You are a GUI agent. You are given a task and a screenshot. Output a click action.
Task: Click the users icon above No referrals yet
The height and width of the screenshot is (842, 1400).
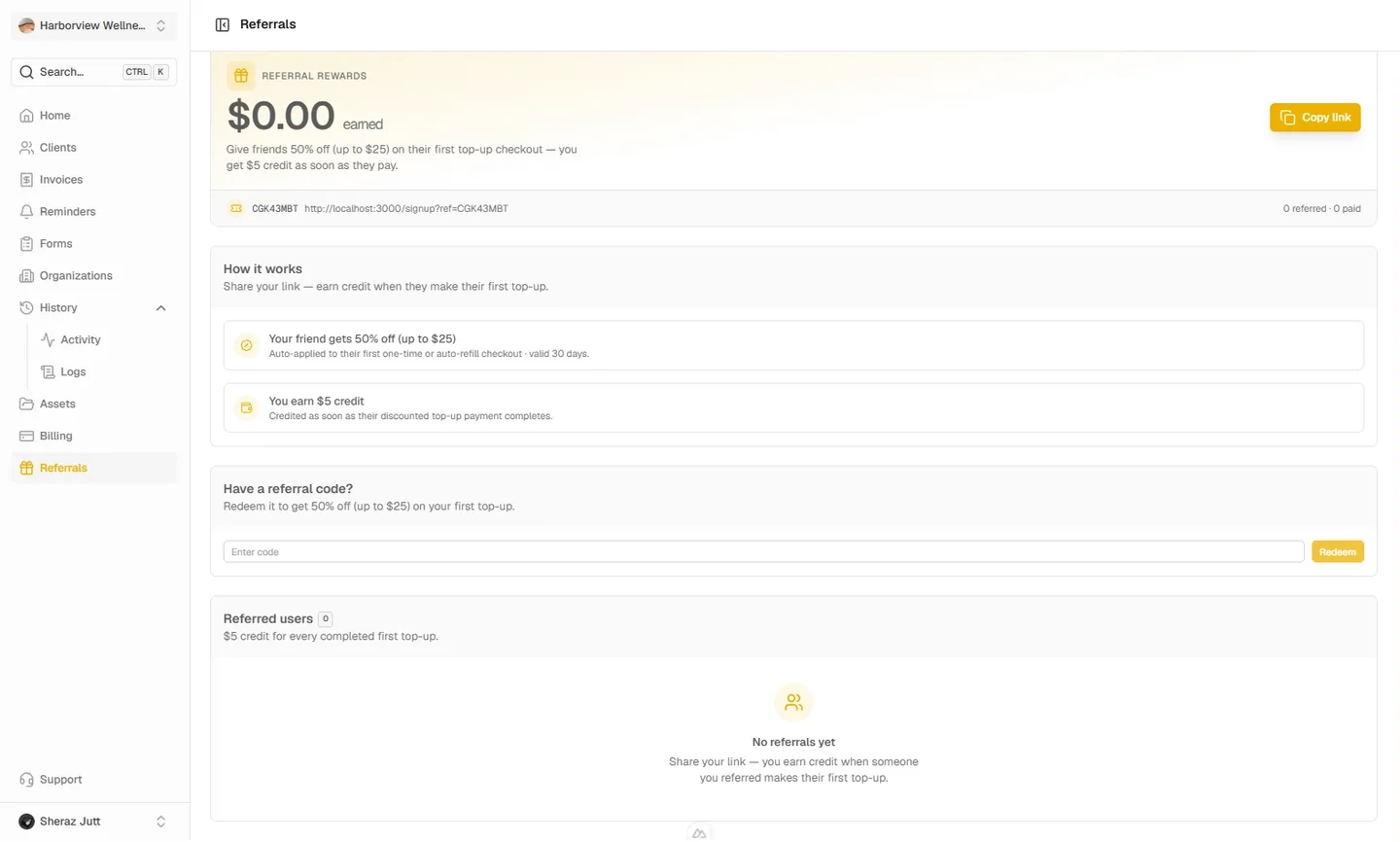tap(793, 702)
